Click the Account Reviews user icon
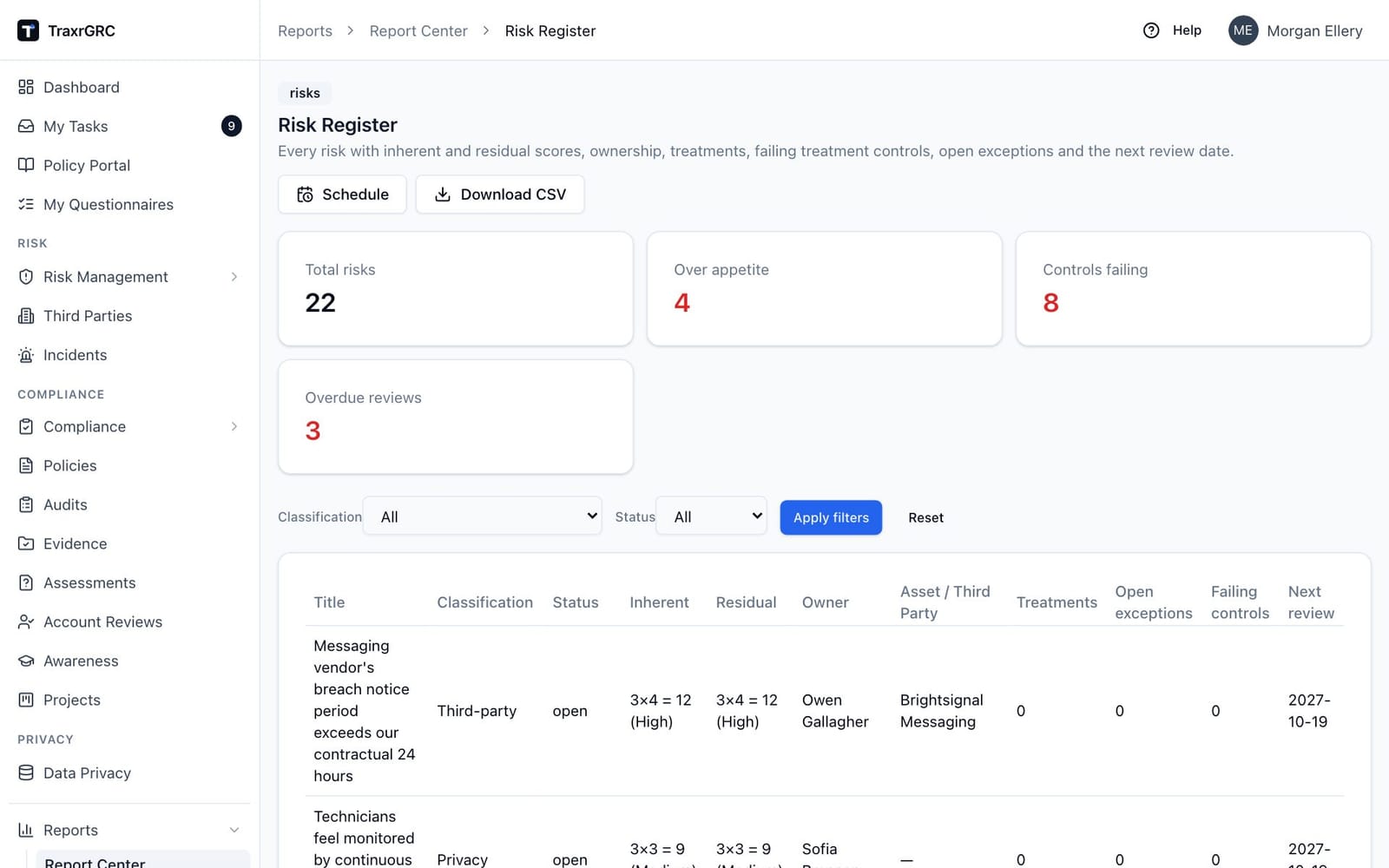The image size is (1389, 868). coord(26,621)
